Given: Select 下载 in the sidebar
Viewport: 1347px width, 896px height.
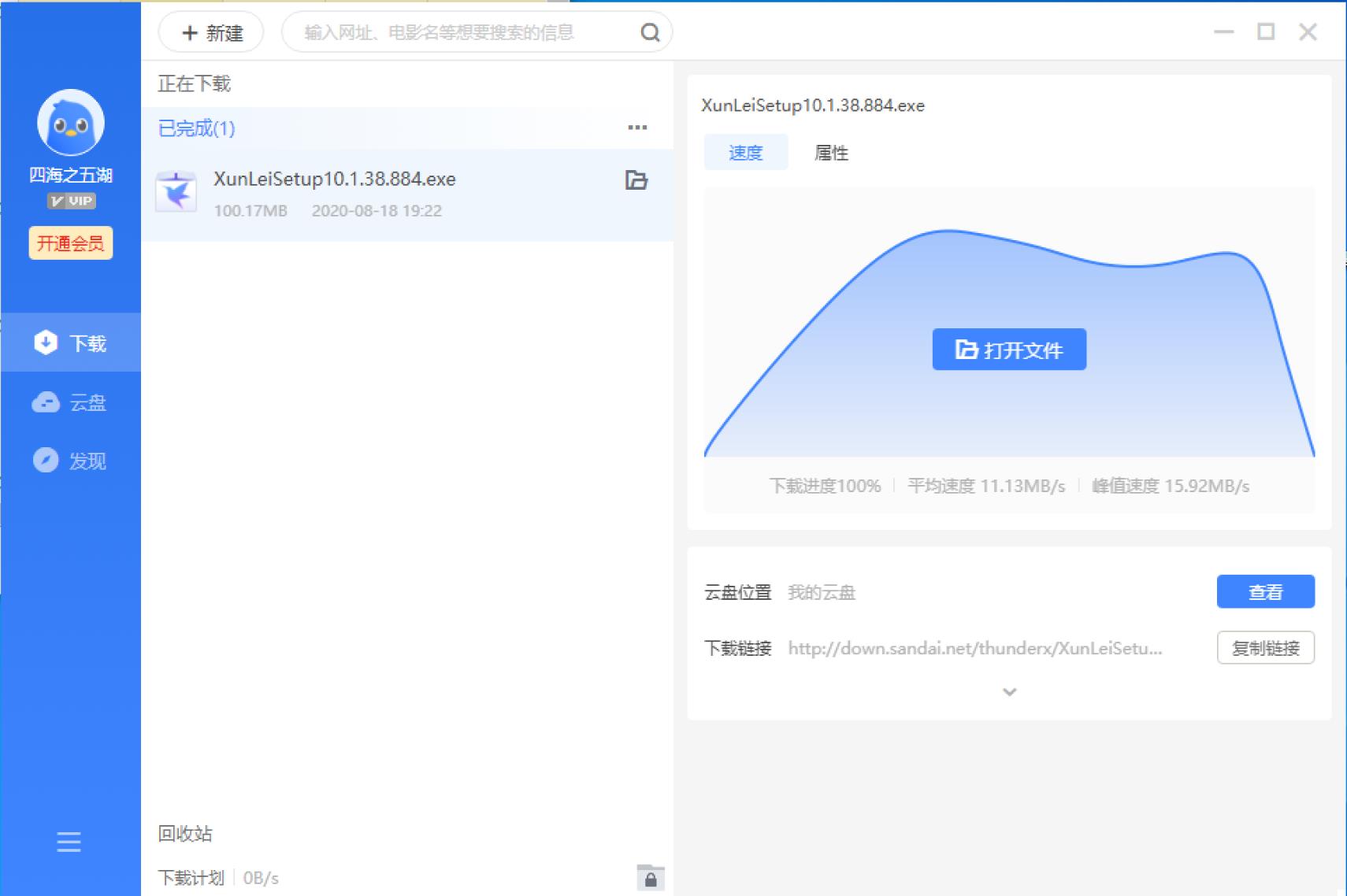Looking at the screenshot, I should coord(71,342).
